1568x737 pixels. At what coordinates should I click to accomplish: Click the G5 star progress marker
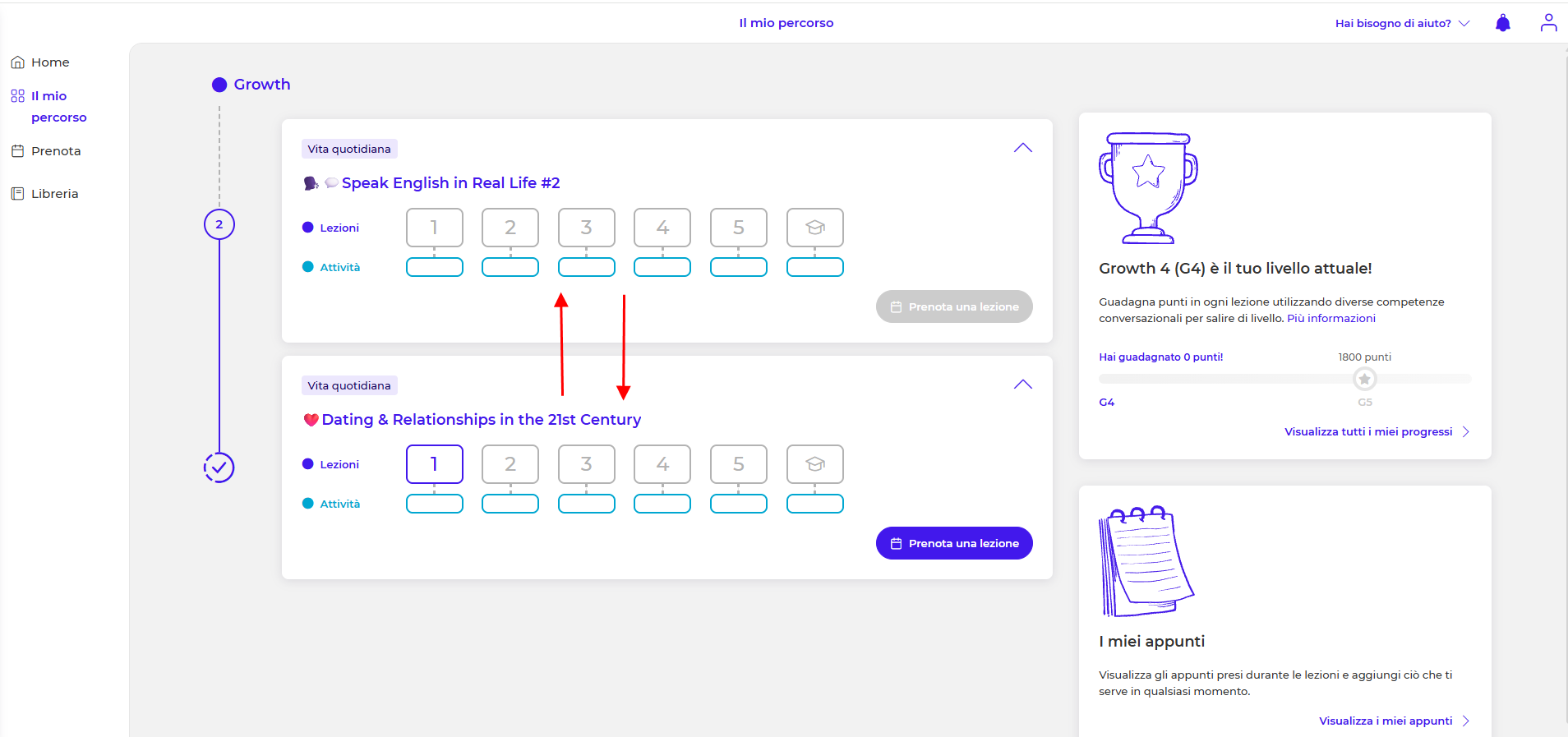pyautogui.click(x=1364, y=379)
